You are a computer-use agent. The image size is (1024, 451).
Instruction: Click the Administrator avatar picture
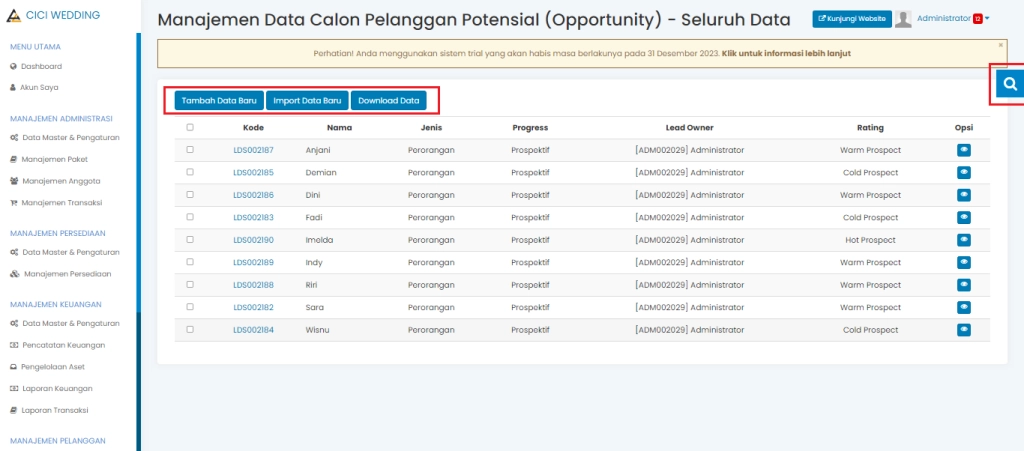(x=903, y=19)
